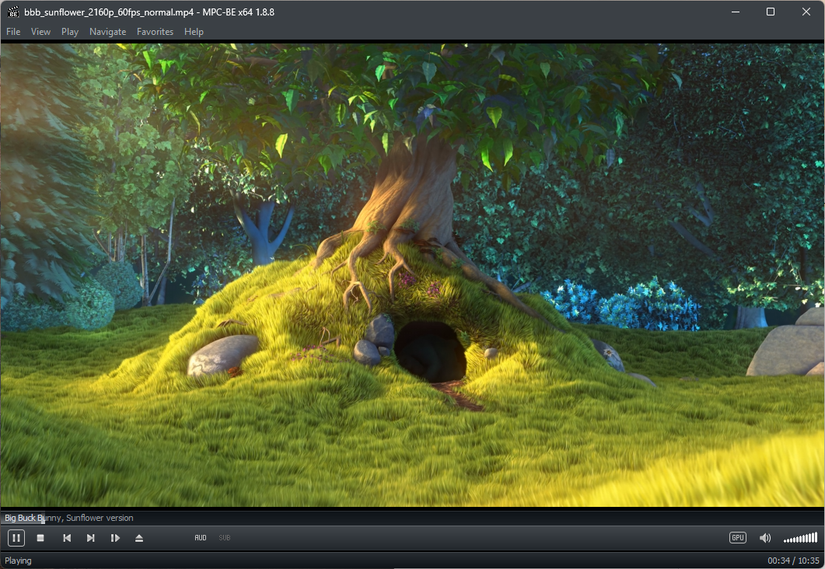Open the Favorites menu
The width and height of the screenshot is (825, 569).
155,32
